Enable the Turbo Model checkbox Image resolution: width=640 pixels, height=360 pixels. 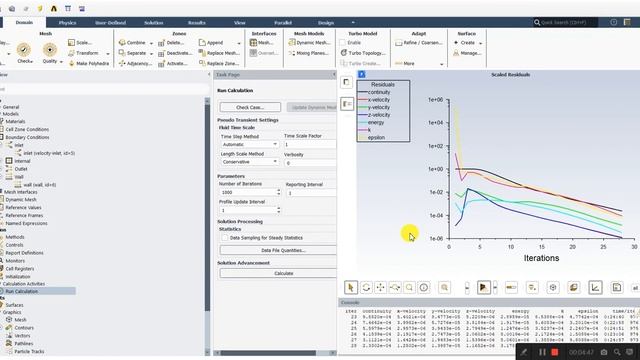[343, 42]
